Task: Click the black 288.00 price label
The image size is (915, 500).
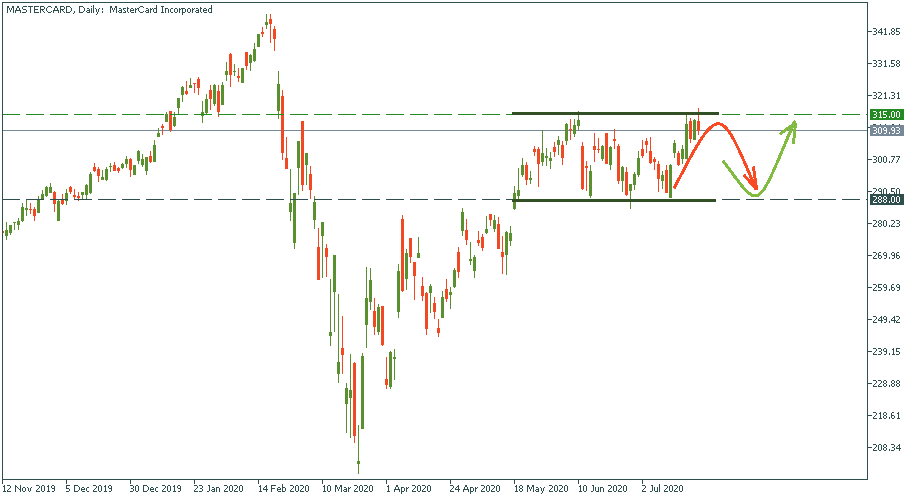Action: (887, 199)
